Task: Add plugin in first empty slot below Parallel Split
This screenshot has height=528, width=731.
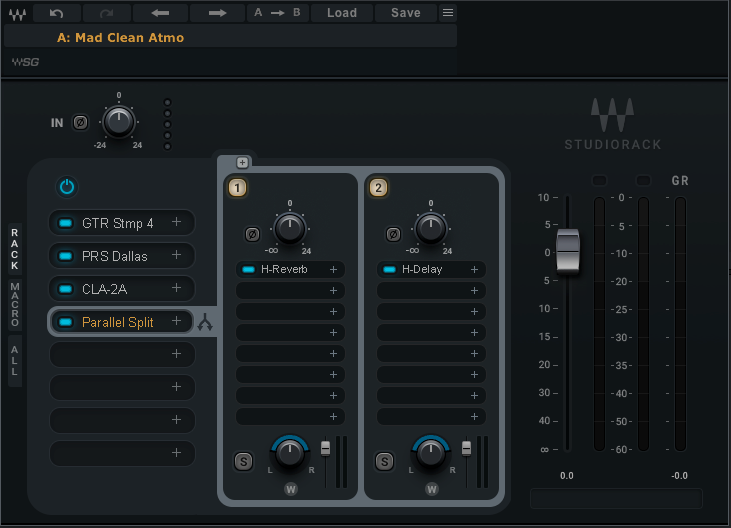Action: [x=176, y=354]
